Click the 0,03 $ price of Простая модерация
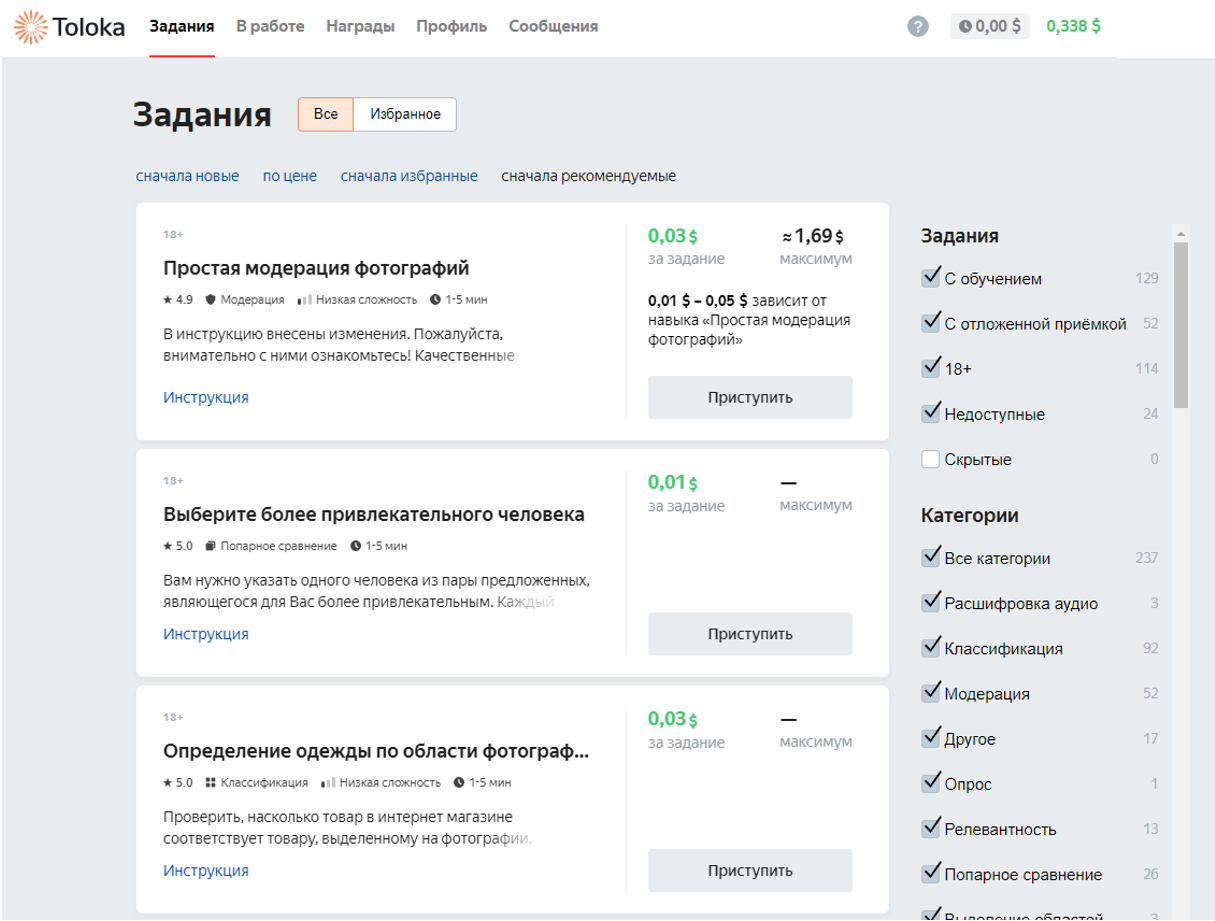This screenshot has height=921, width=1215. click(673, 237)
